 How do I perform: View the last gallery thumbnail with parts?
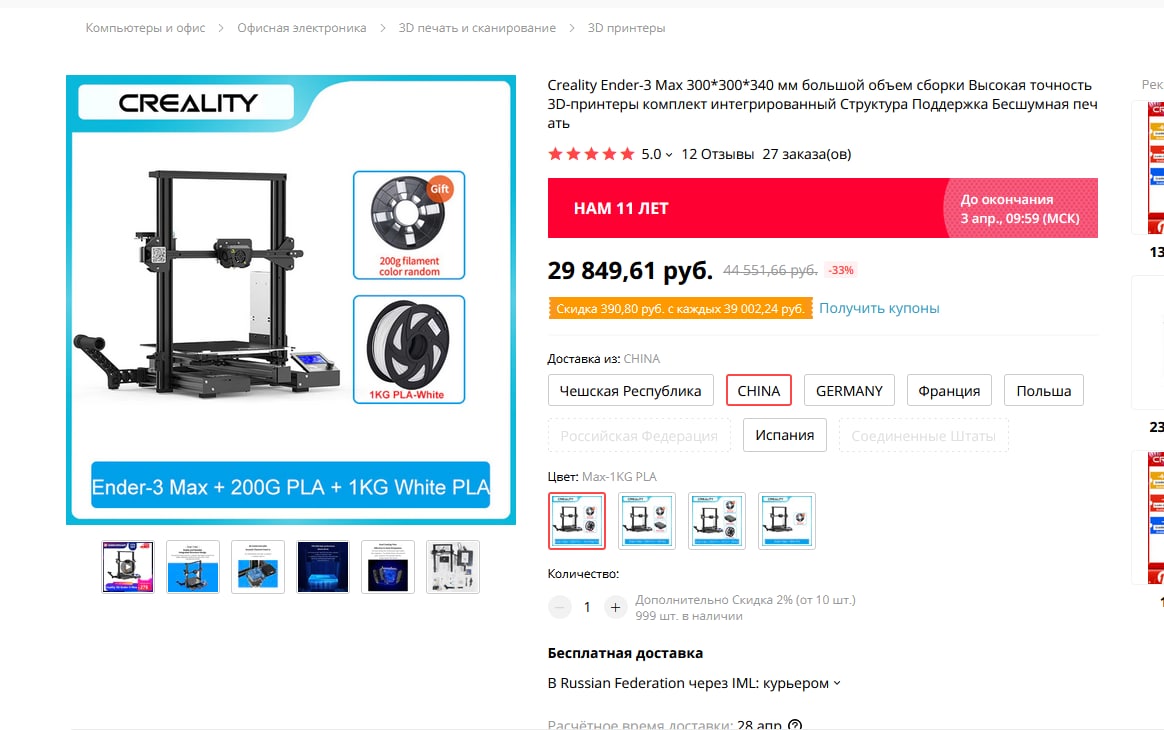[453, 567]
